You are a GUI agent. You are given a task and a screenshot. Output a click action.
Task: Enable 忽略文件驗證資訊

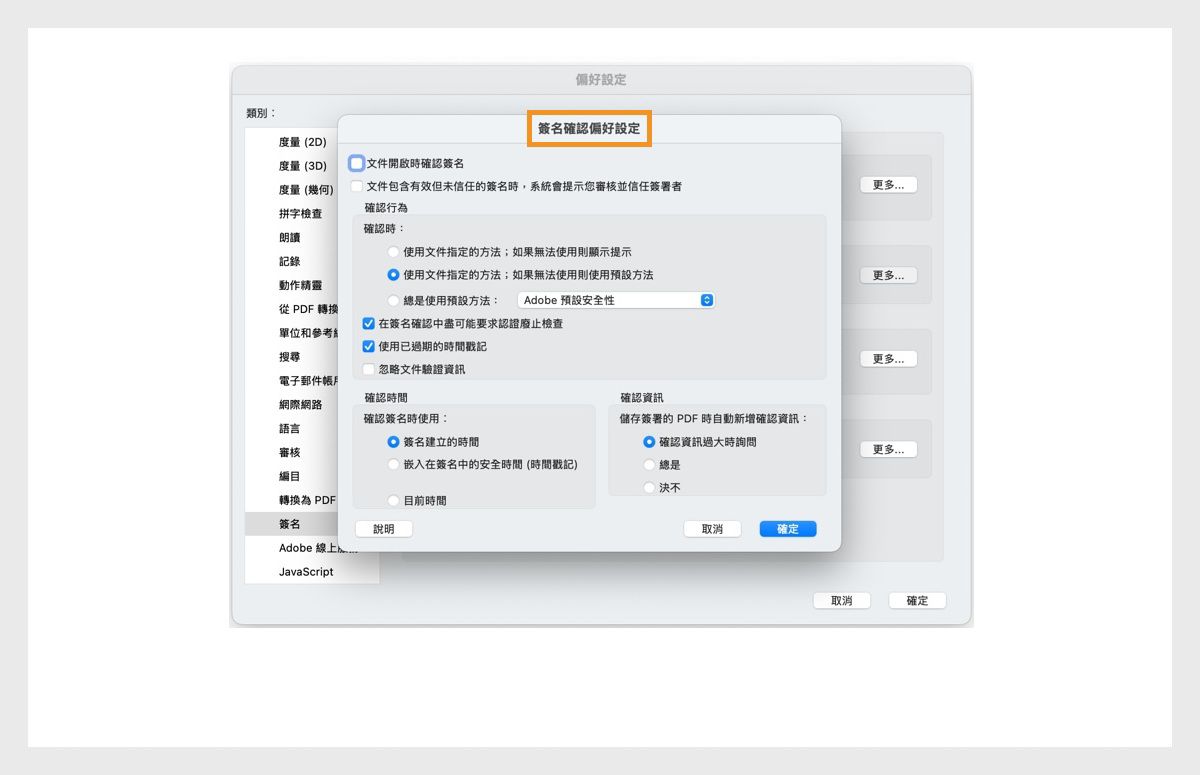click(x=370, y=367)
